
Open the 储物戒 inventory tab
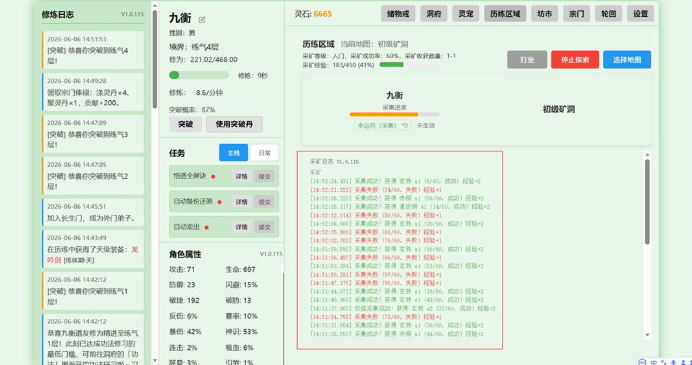pyautogui.click(x=398, y=14)
